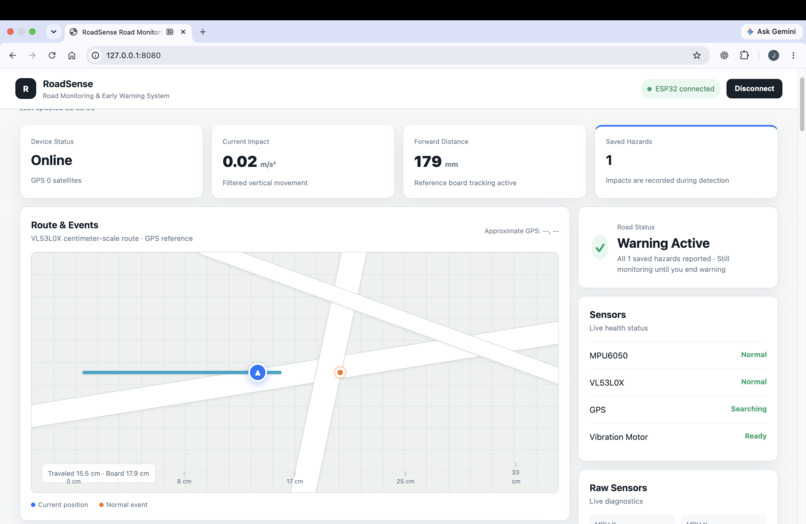The image size is (806, 524).
Task: Click the Device Status Online card
Action: (111, 161)
